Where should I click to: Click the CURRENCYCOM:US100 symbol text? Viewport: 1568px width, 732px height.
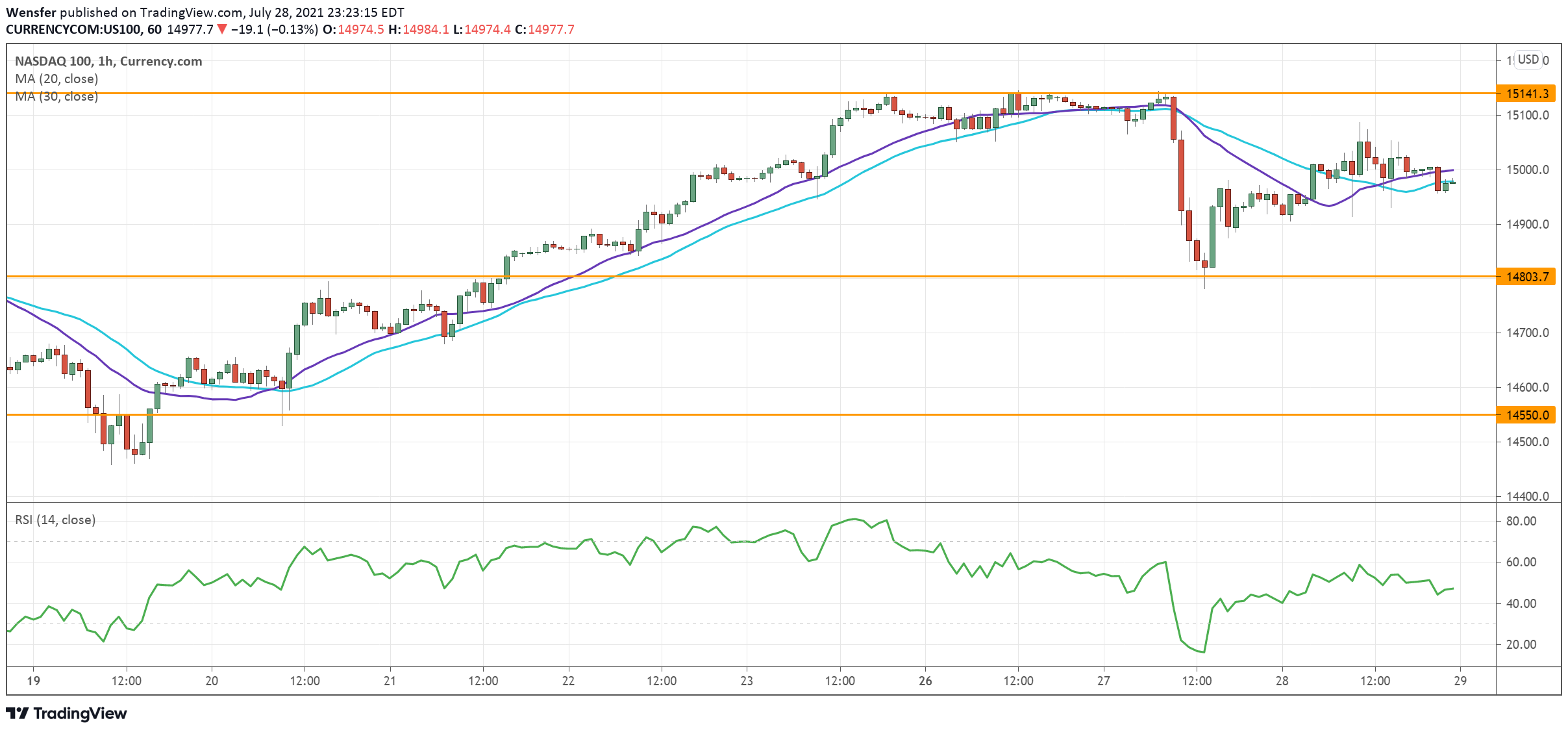(73, 29)
